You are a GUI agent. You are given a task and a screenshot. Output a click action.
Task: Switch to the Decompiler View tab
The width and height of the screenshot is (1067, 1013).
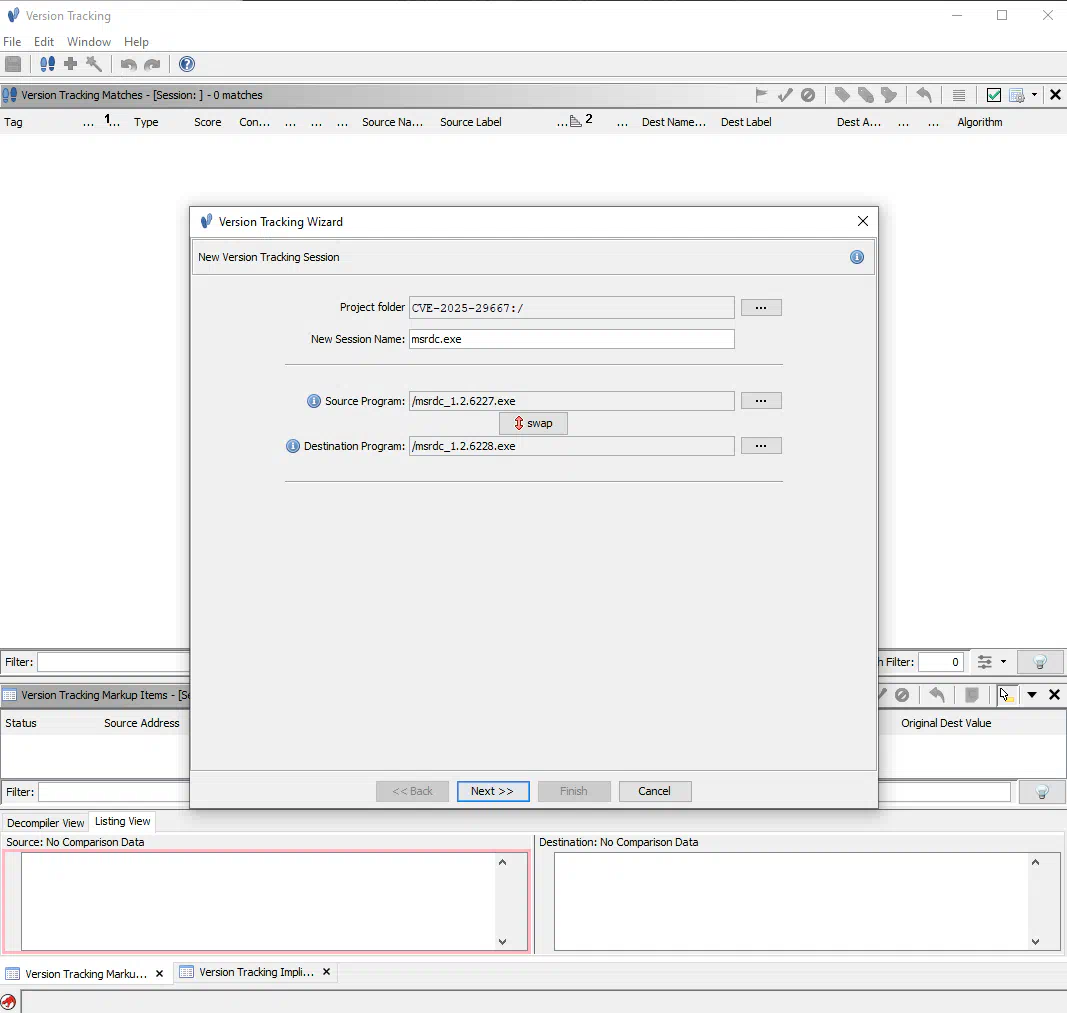point(46,823)
